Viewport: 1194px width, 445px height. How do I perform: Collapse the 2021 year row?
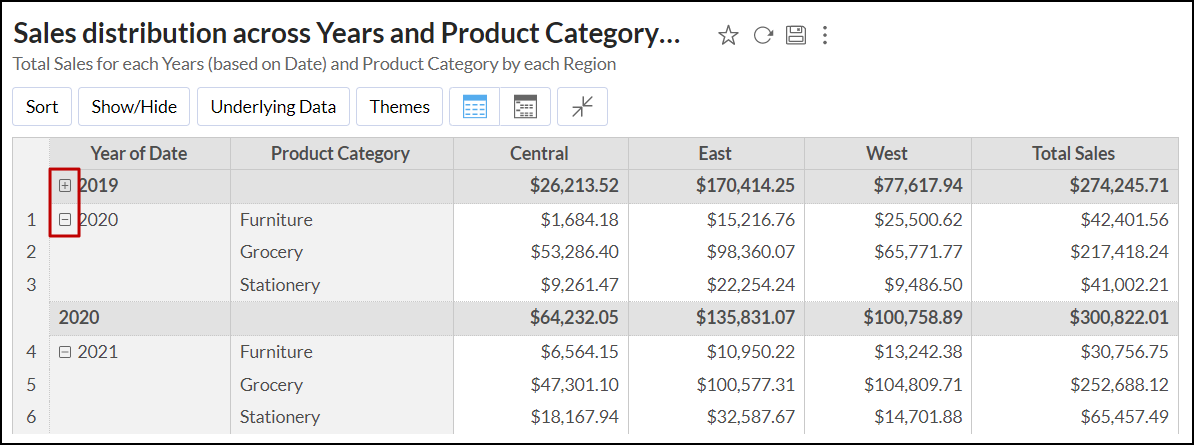coord(66,352)
